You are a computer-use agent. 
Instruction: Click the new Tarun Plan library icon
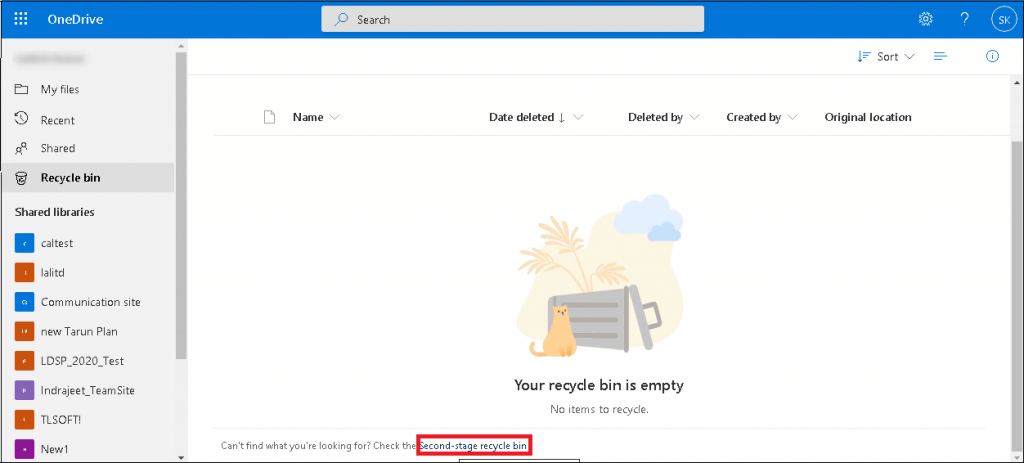click(24, 332)
